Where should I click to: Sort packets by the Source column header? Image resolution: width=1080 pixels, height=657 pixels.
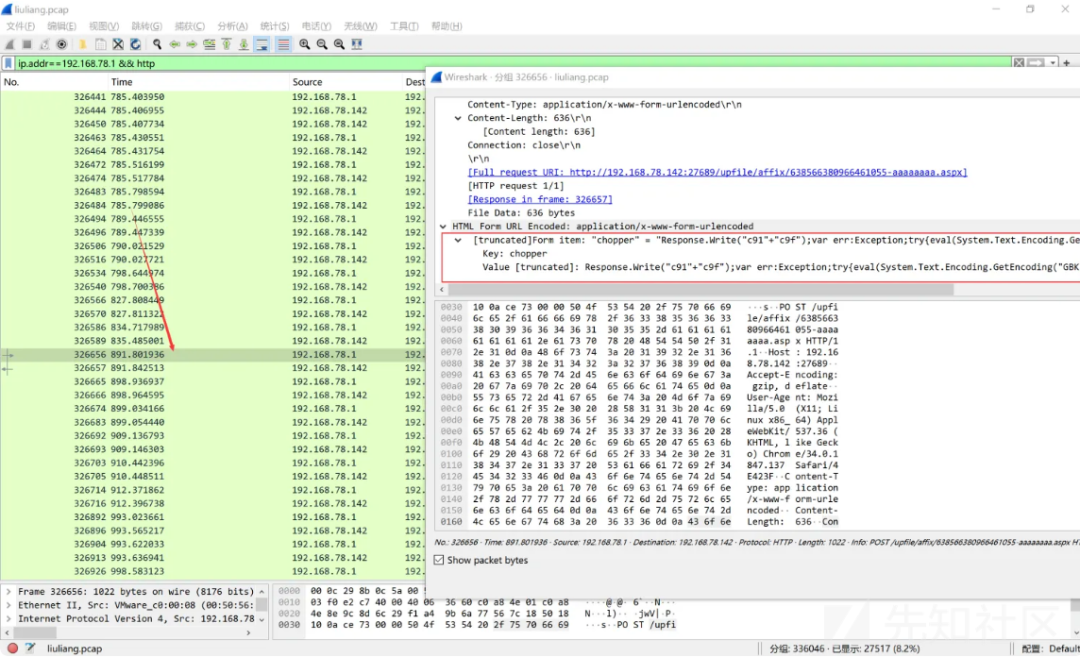[x=307, y=82]
